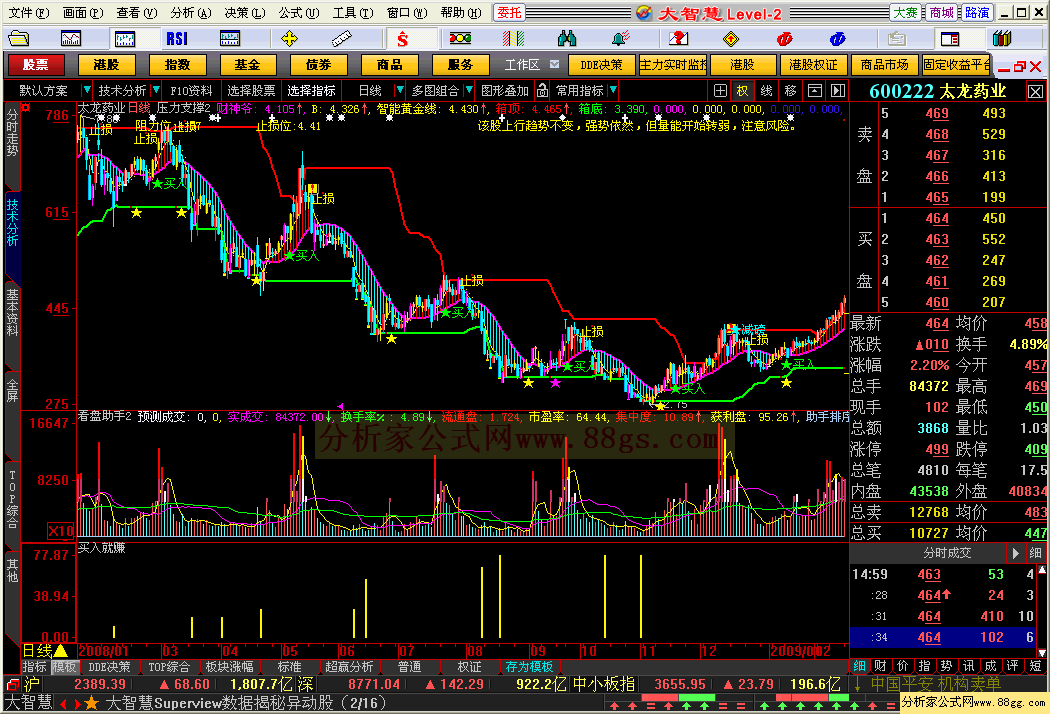Expand the 日线 period dropdown arrow
The width and height of the screenshot is (1050, 714).
[400, 90]
